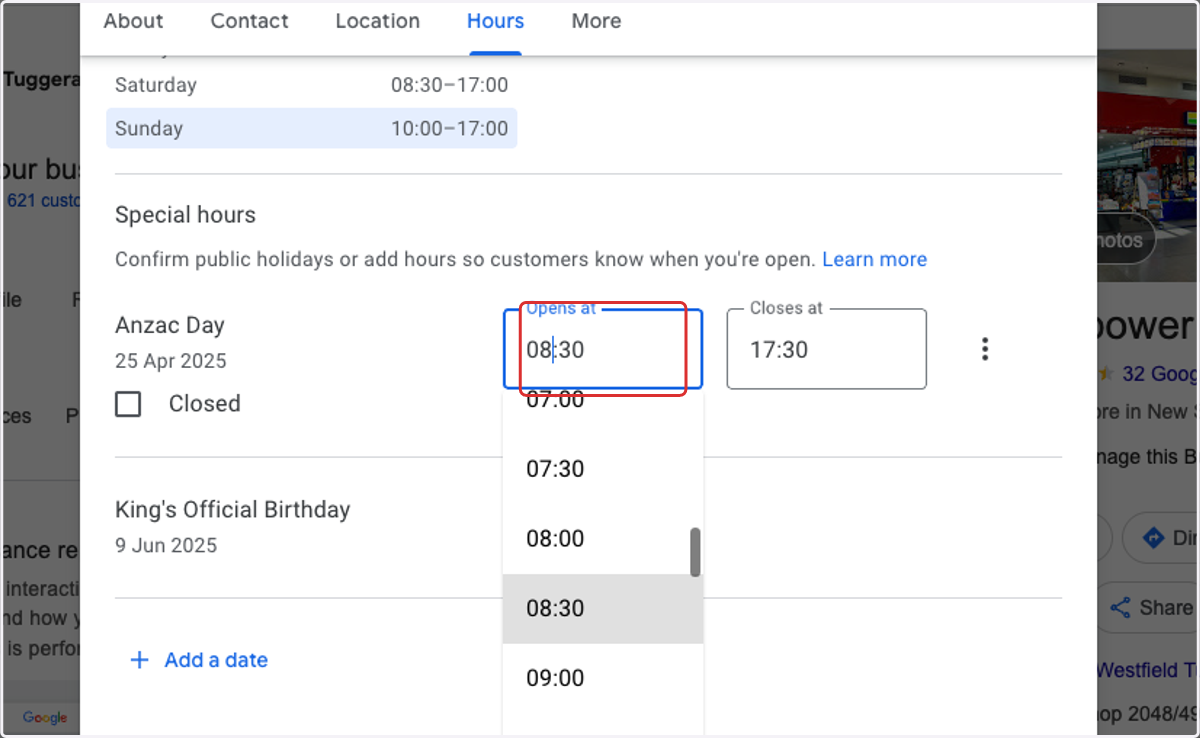Click the 621 customers link behind dialog
This screenshot has height=738, width=1200.
coord(42,200)
